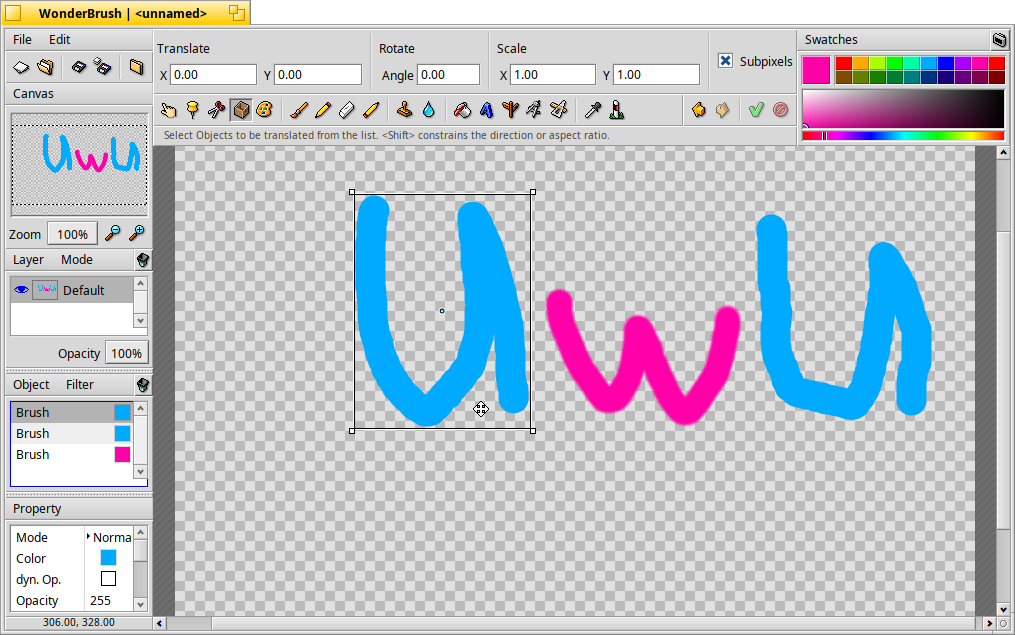Pick the red swatch in Swatches panel
Screen dimensions: 1015x635
[843, 63]
